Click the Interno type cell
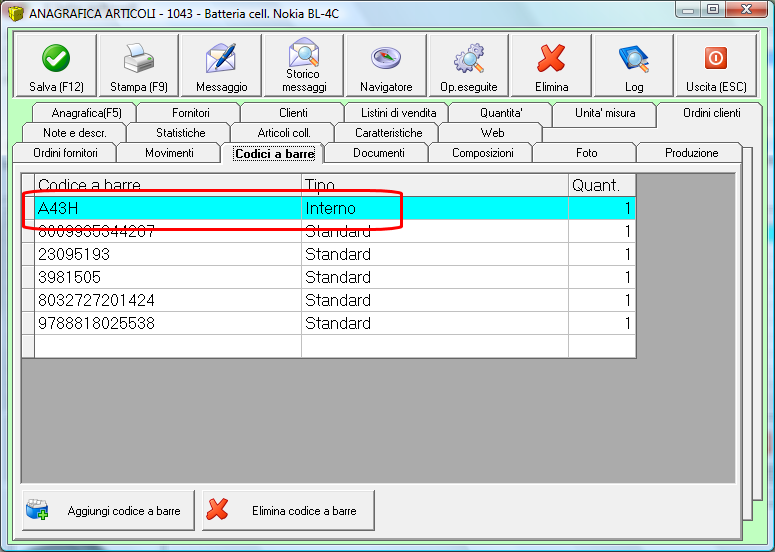This screenshot has width=775, height=552. pyautogui.click(x=435, y=208)
